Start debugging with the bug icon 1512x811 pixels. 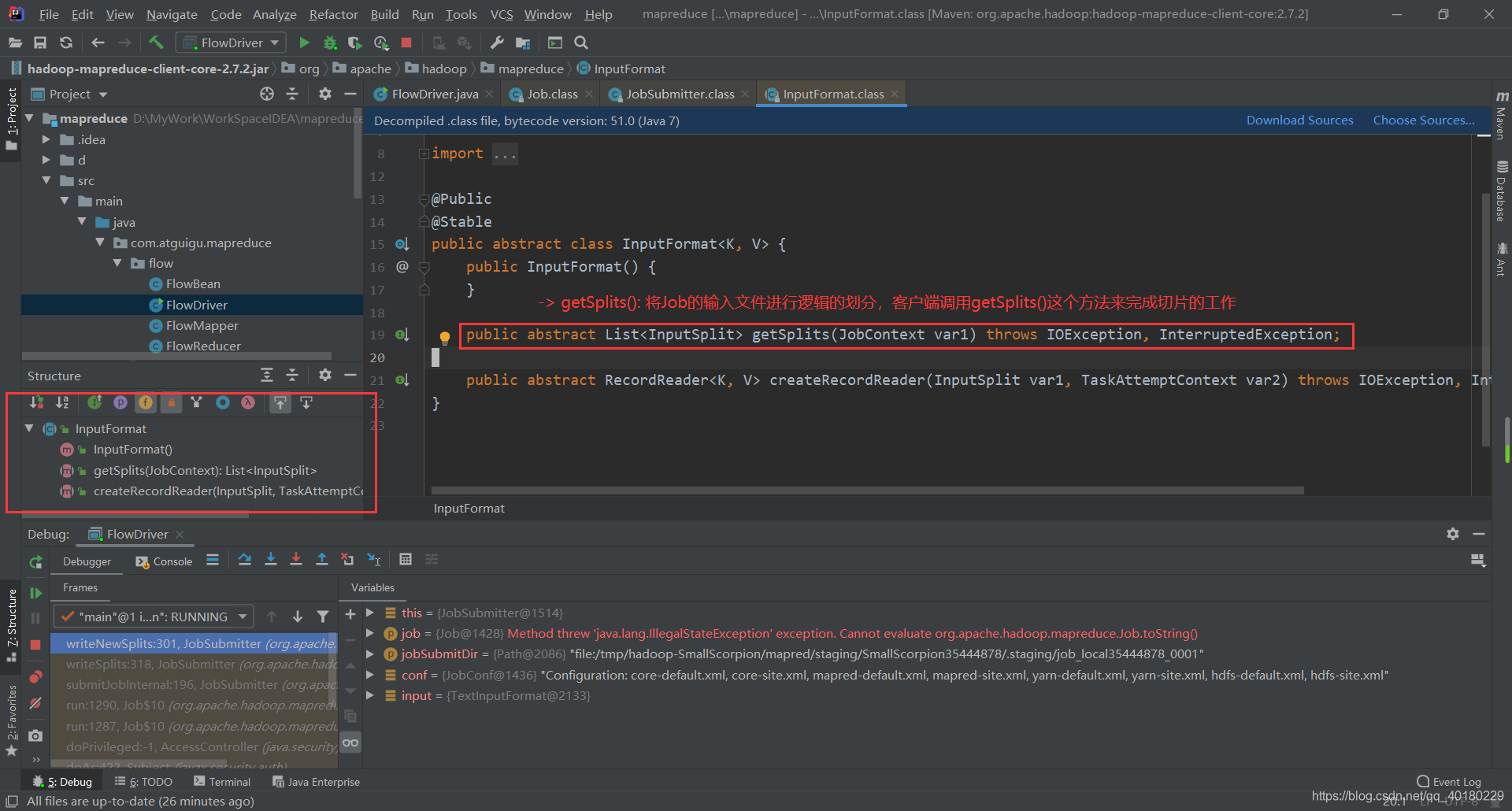click(330, 43)
